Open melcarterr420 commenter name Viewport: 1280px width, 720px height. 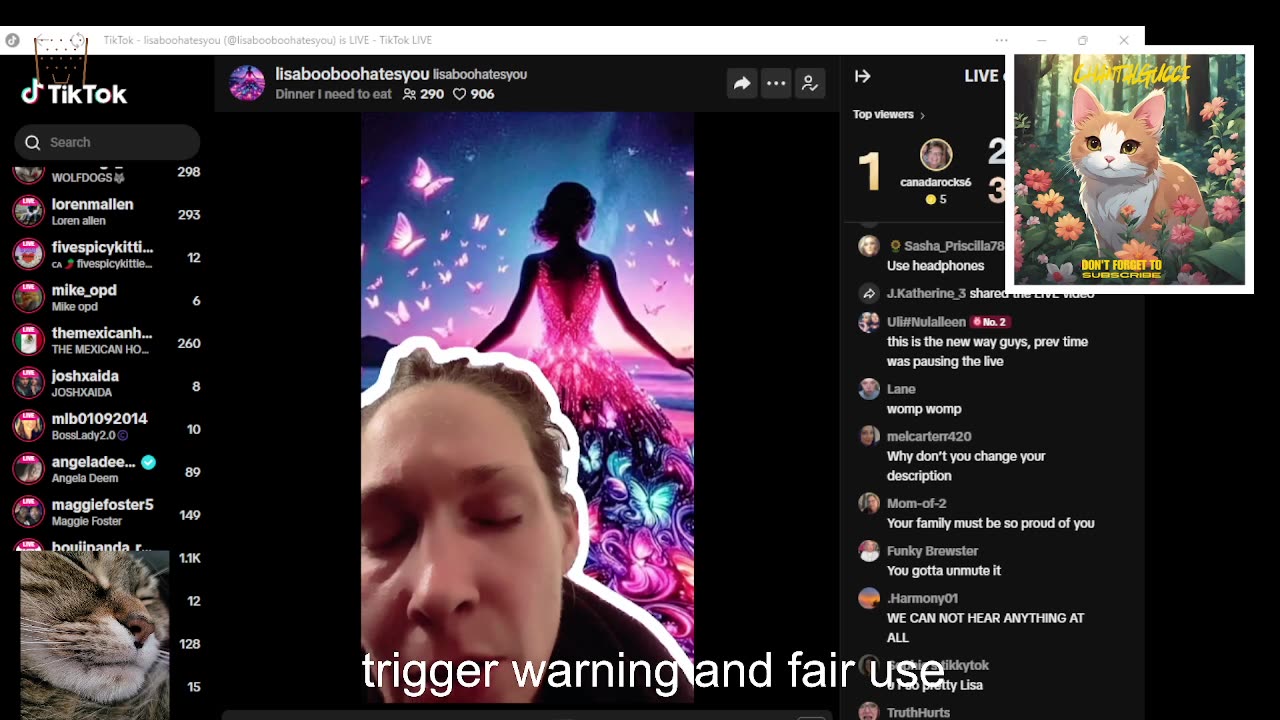coord(929,436)
